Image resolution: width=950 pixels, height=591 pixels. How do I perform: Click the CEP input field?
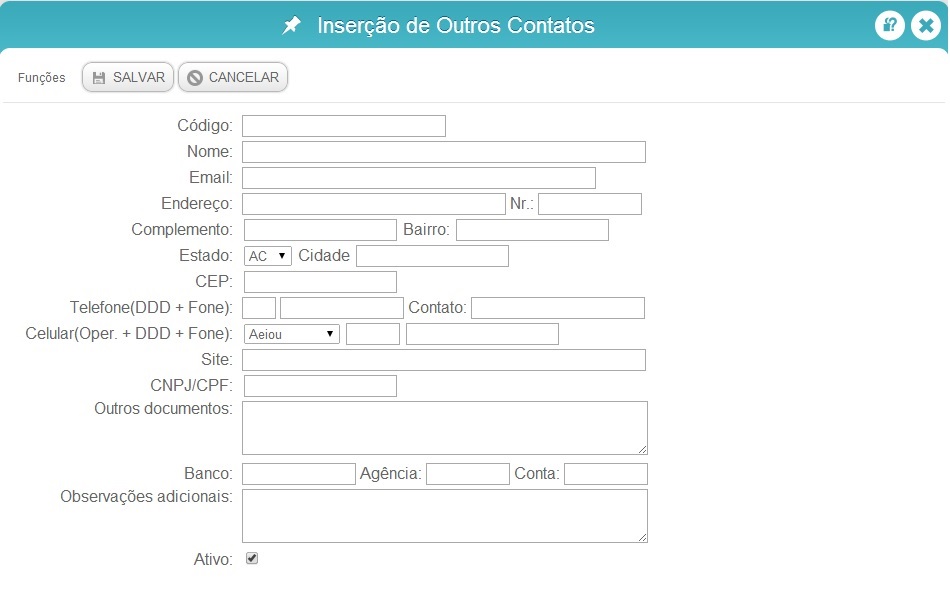point(321,282)
